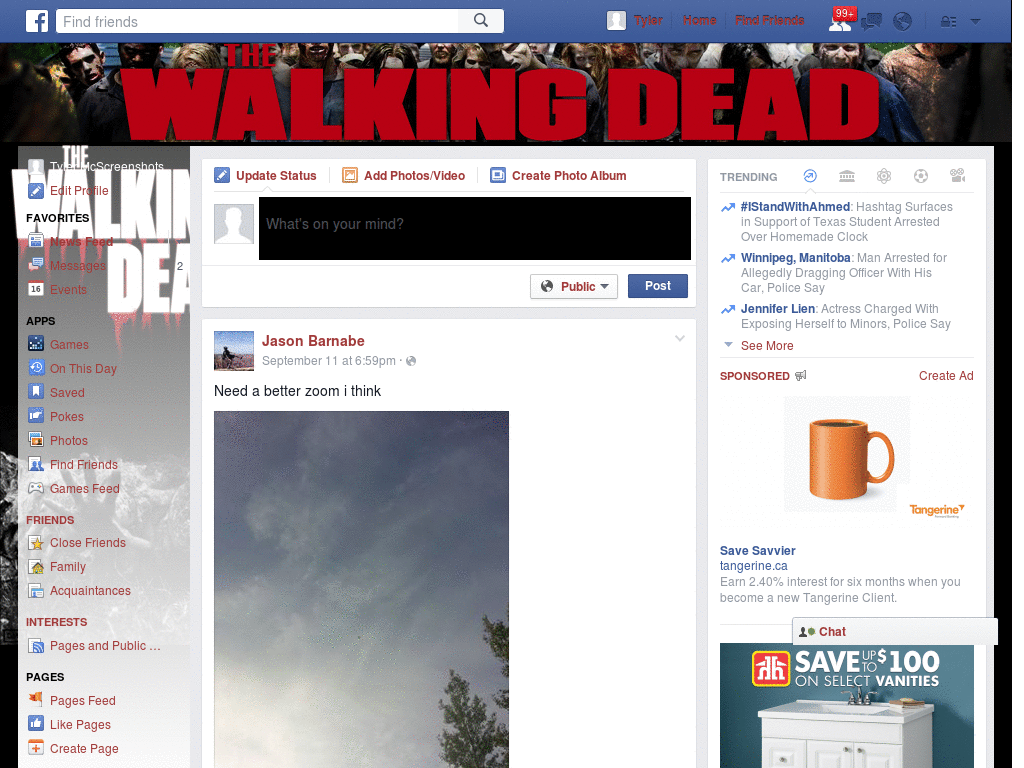Open Winnipeg, Manitoba trending story
Viewport: 1024px width, 768px height.
795,257
